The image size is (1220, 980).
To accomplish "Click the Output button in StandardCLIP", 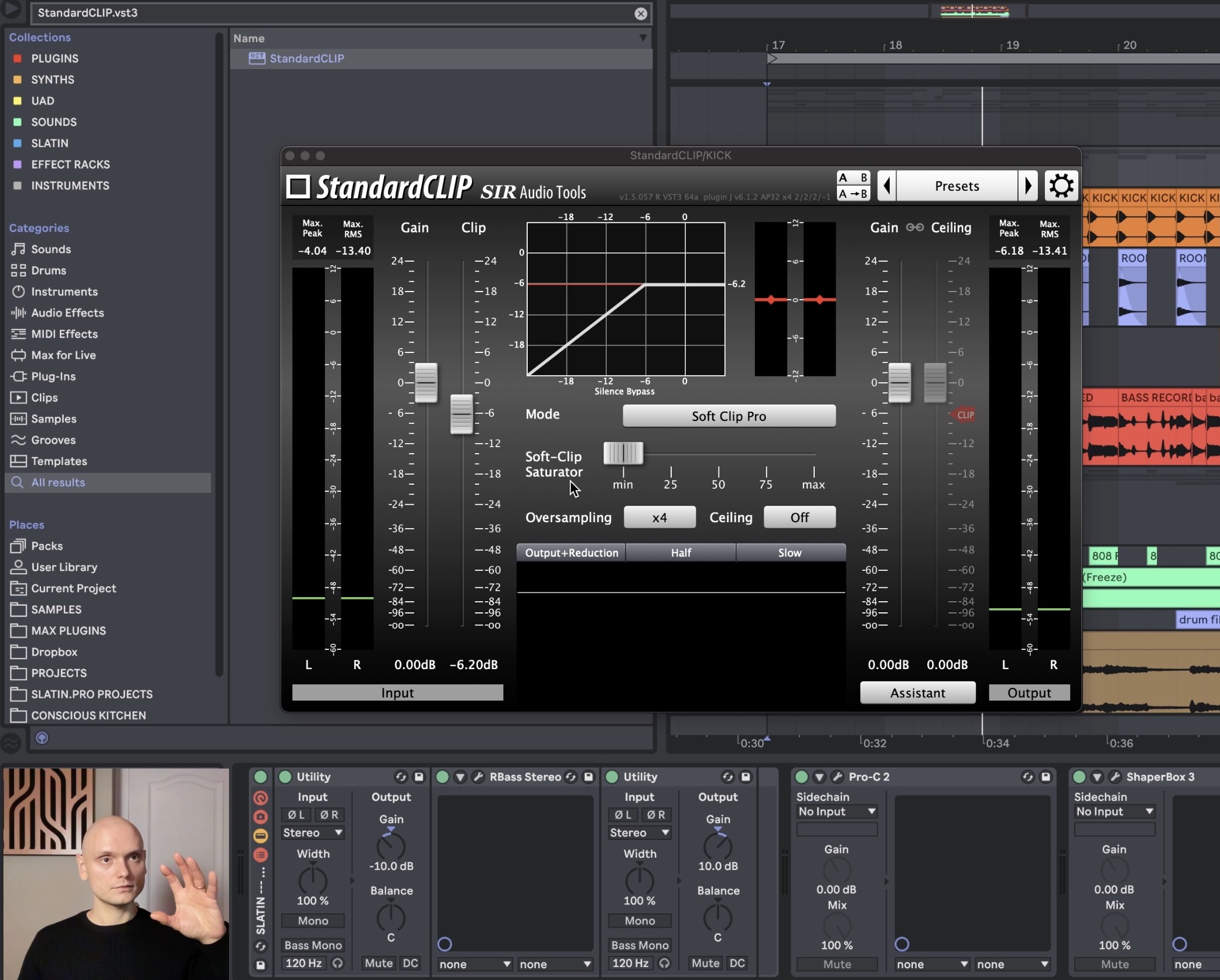I will coord(1029,693).
